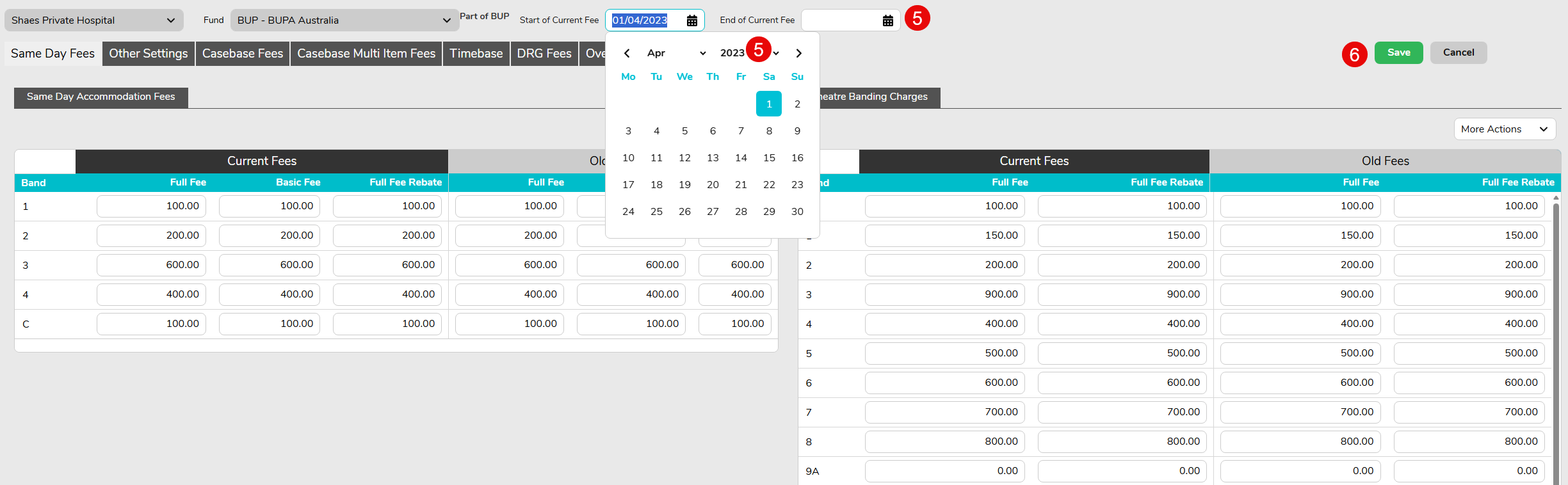Click the green Save button
Viewport: 1568px width, 485px height.
(1398, 52)
